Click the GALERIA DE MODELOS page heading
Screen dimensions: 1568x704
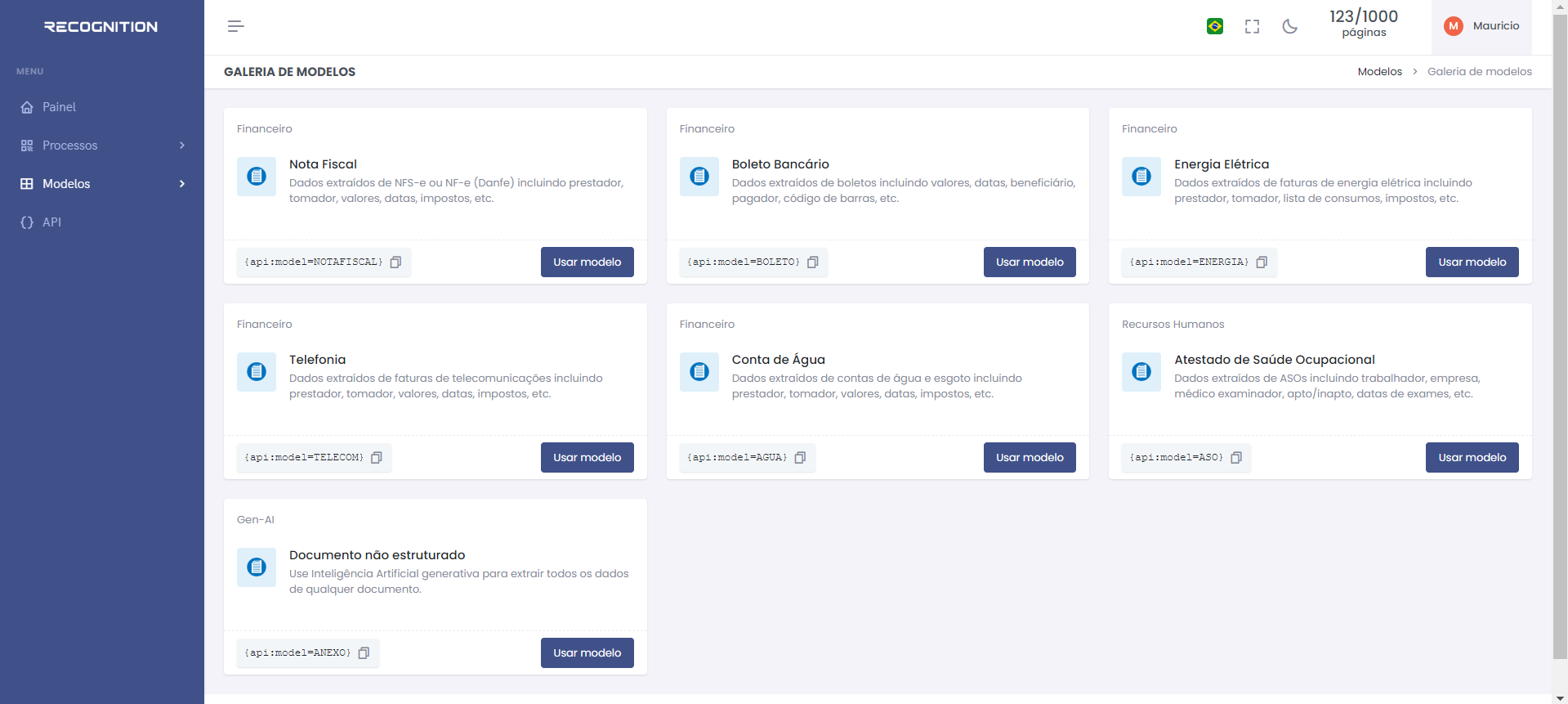click(x=289, y=72)
